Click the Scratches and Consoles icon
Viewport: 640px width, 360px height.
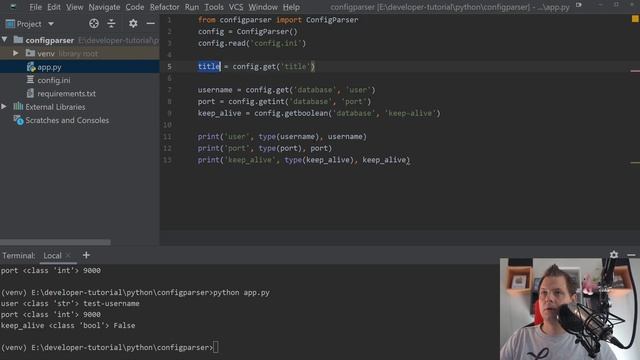18,120
